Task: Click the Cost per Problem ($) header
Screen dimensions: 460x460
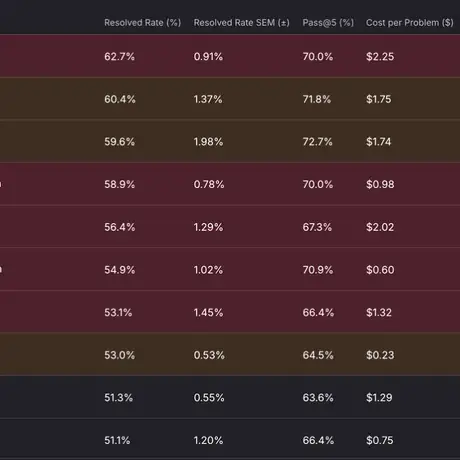Action: click(409, 23)
